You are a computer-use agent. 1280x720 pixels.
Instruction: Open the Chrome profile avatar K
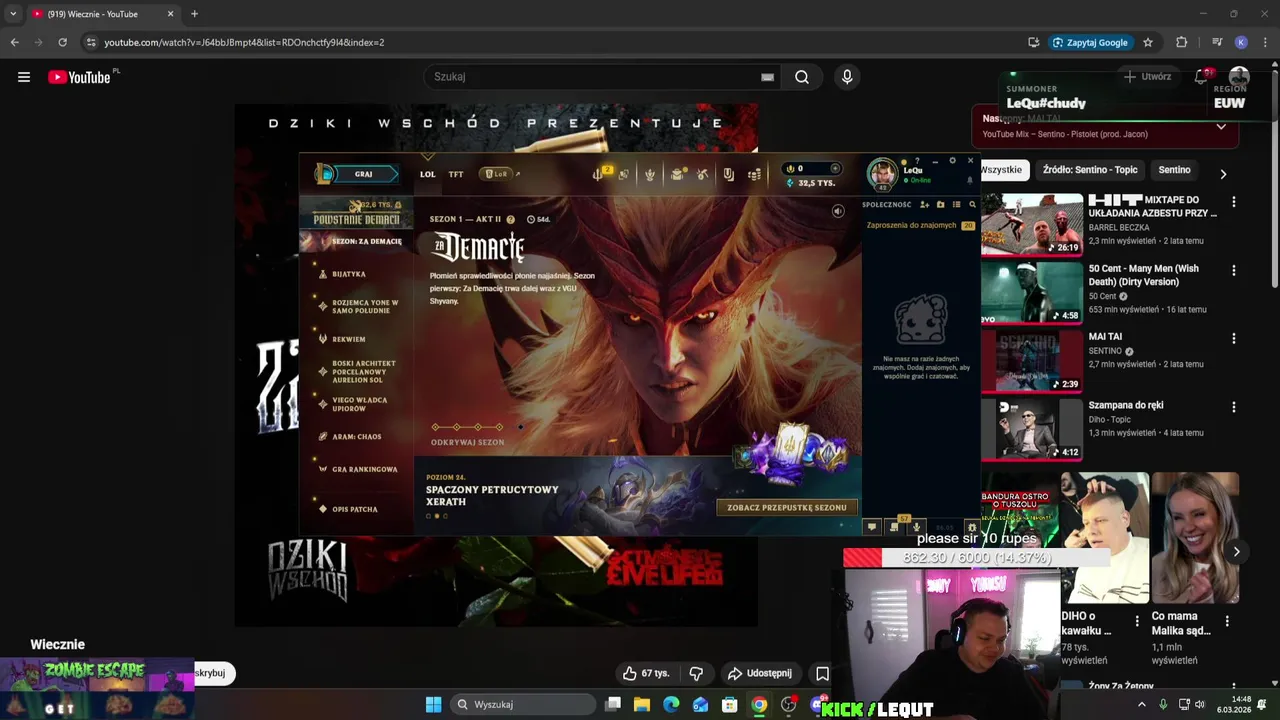(1241, 42)
